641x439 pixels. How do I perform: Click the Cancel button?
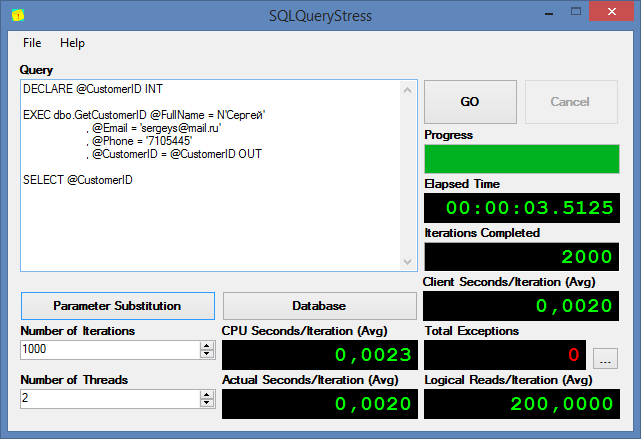[x=571, y=102]
